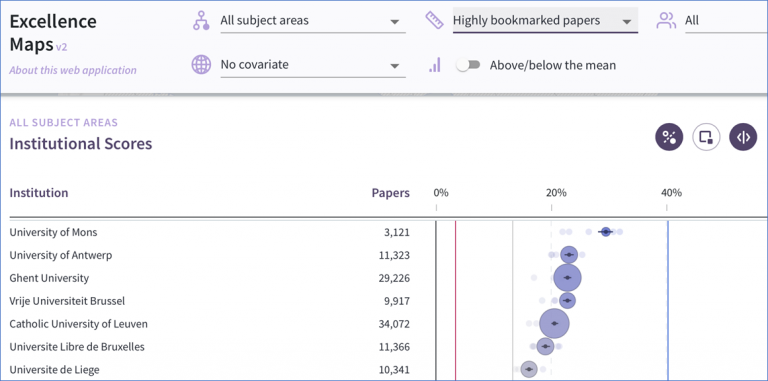The height and width of the screenshot is (381, 768).
Task: Click the subject area hierarchy icon
Action: coord(201,21)
